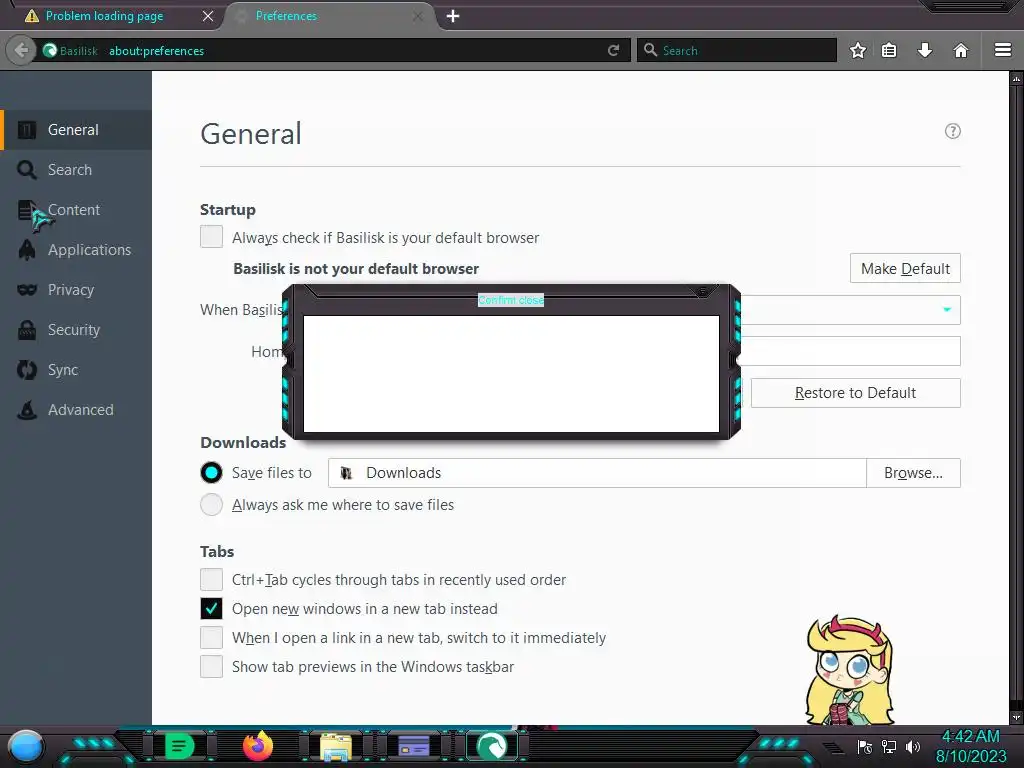The width and height of the screenshot is (1024, 768).
Task: Click the Confirm close dialog title
Action: 511,300
